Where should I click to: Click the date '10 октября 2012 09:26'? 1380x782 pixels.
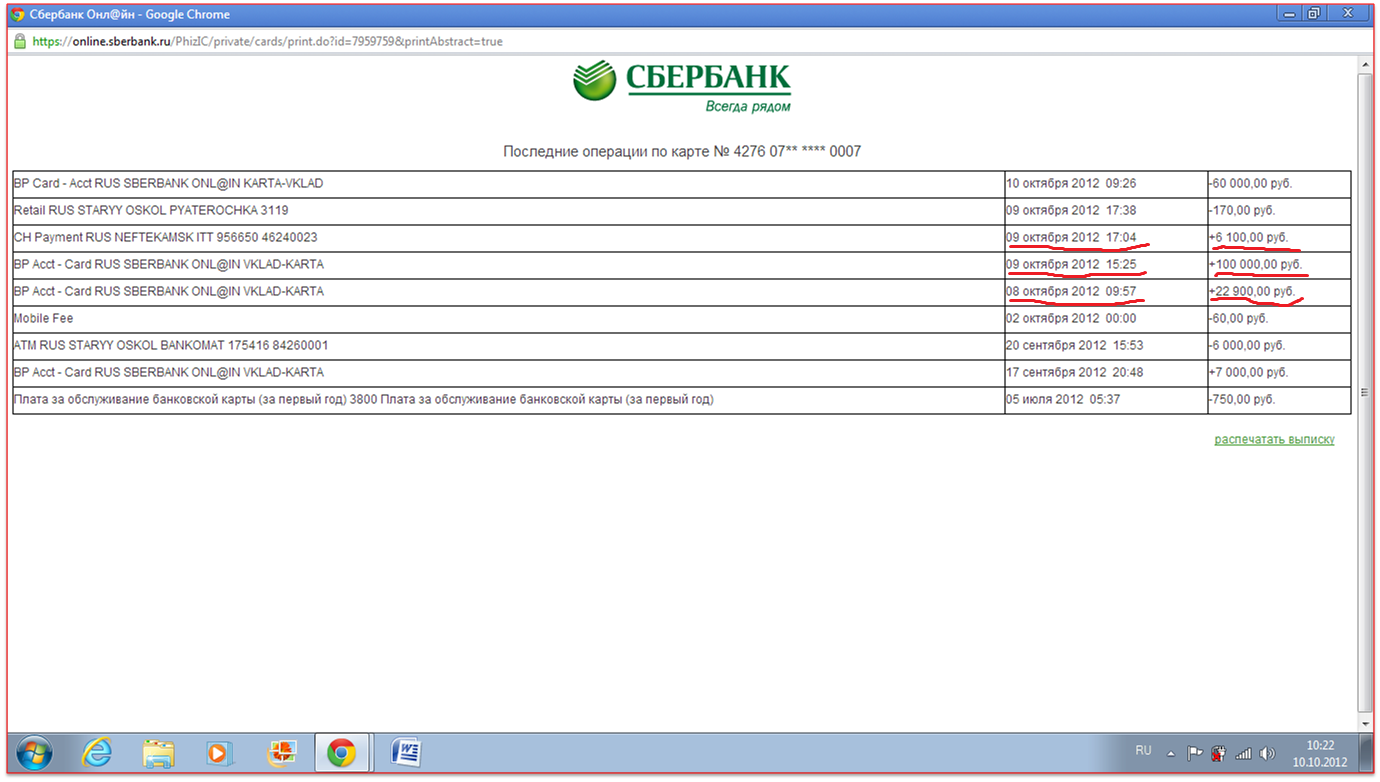1072,184
